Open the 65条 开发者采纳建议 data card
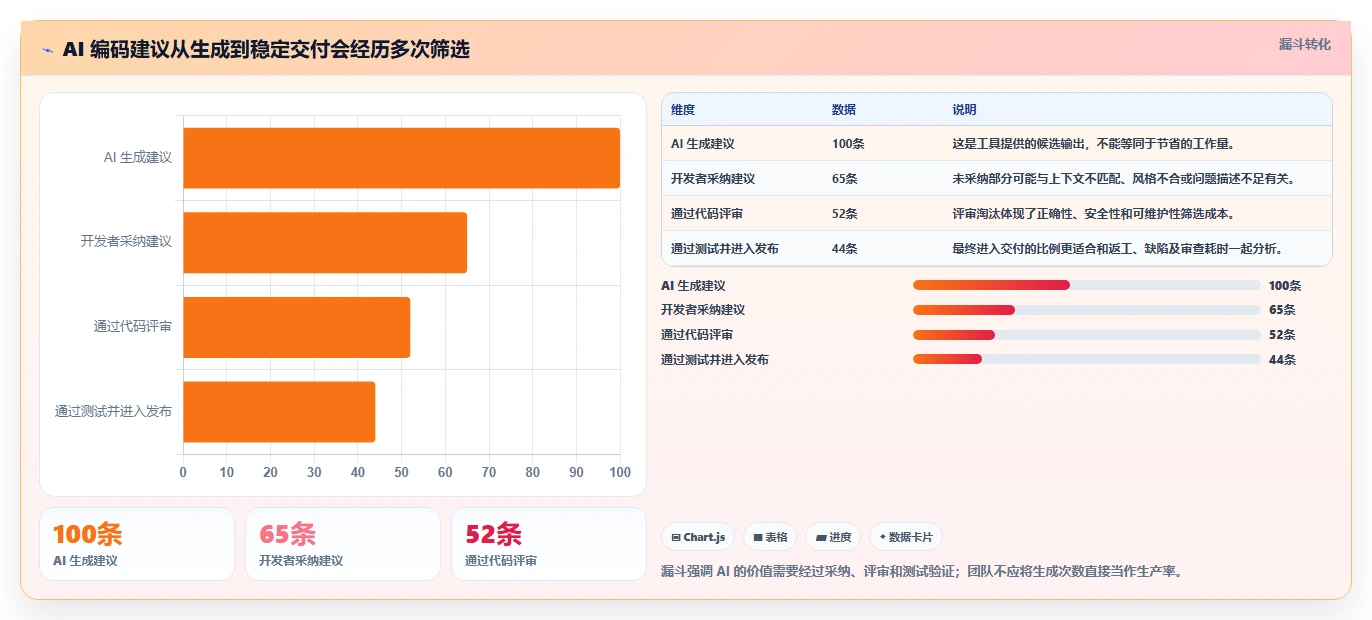 click(x=343, y=544)
